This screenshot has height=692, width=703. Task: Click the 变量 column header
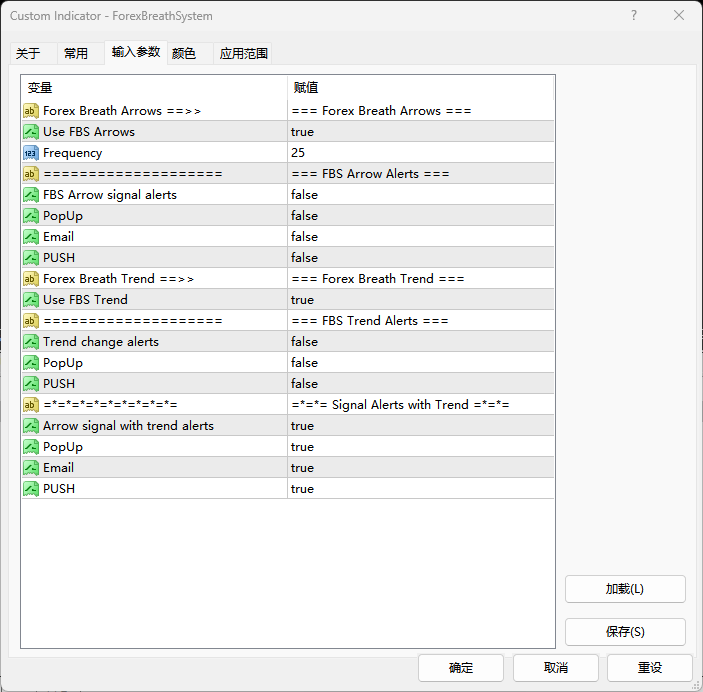click(154, 88)
